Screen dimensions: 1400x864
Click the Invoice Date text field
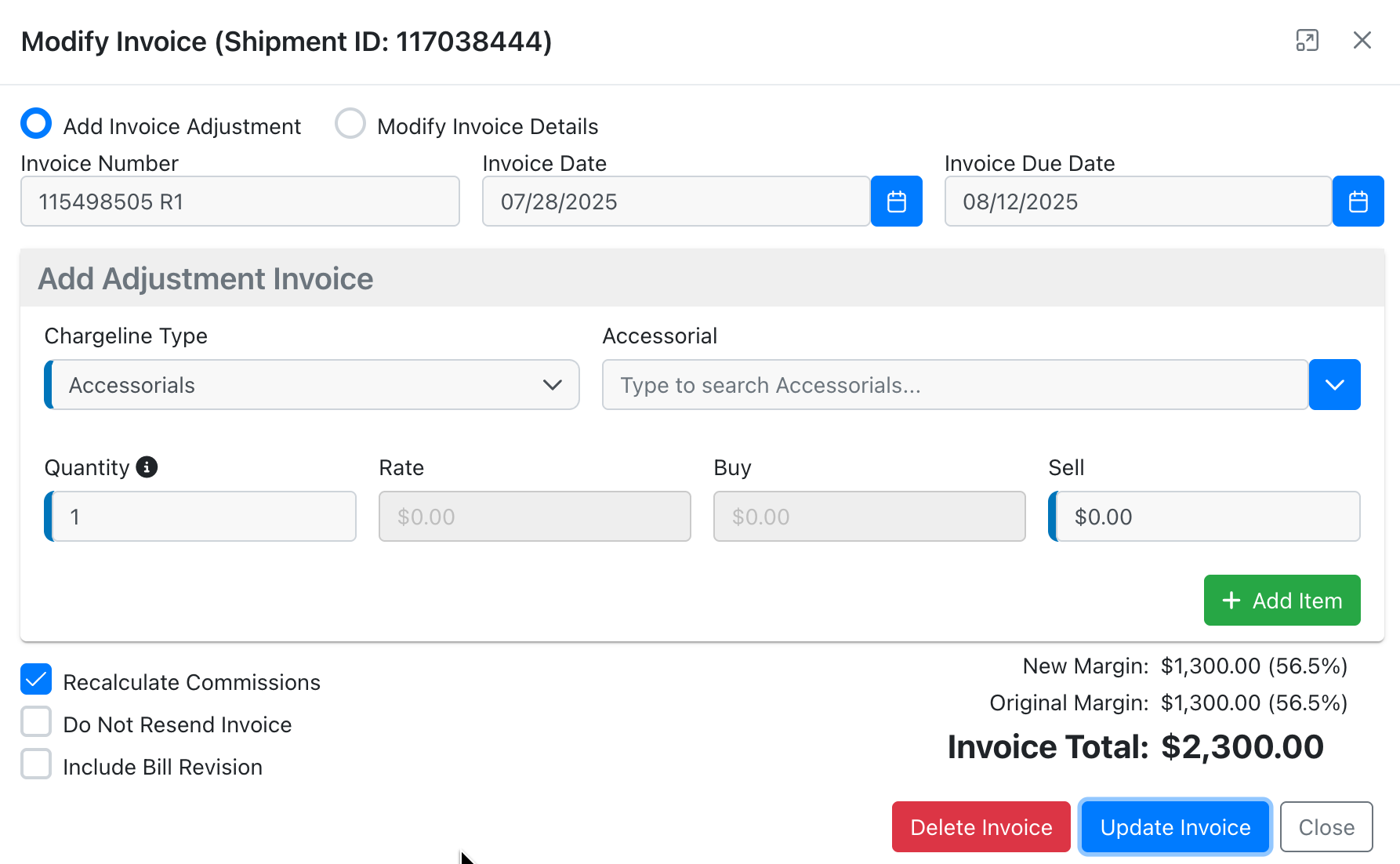coord(676,201)
